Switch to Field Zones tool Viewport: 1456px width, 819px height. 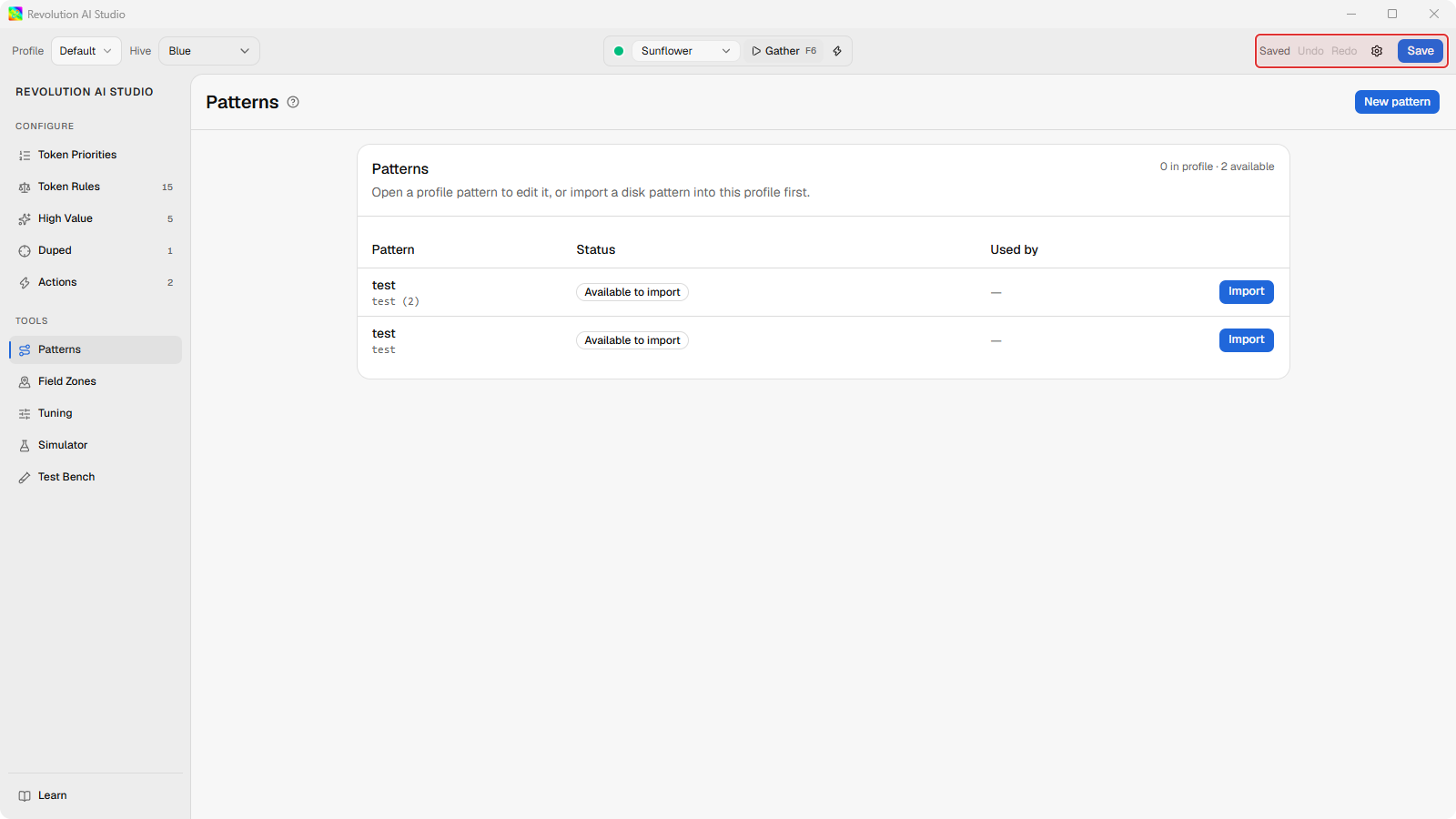[96, 381]
